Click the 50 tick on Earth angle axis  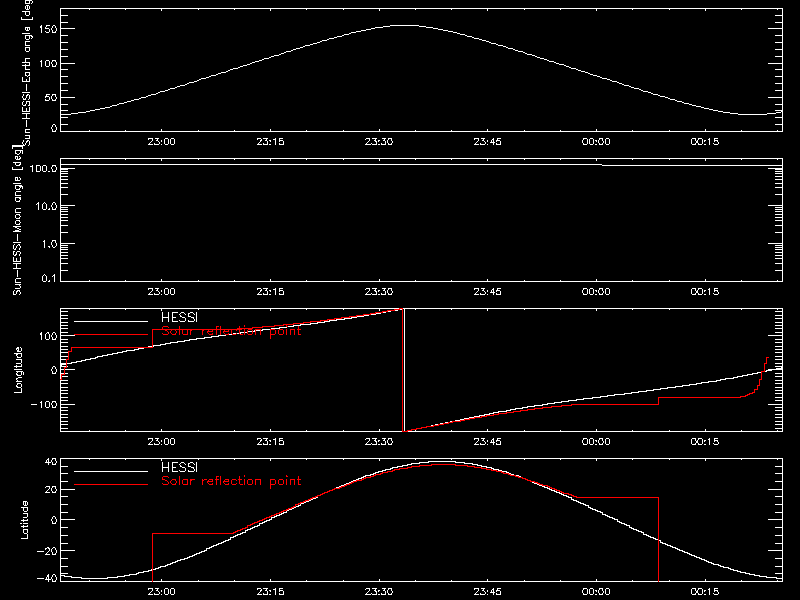pyautogui.click(x=51, y=97)
